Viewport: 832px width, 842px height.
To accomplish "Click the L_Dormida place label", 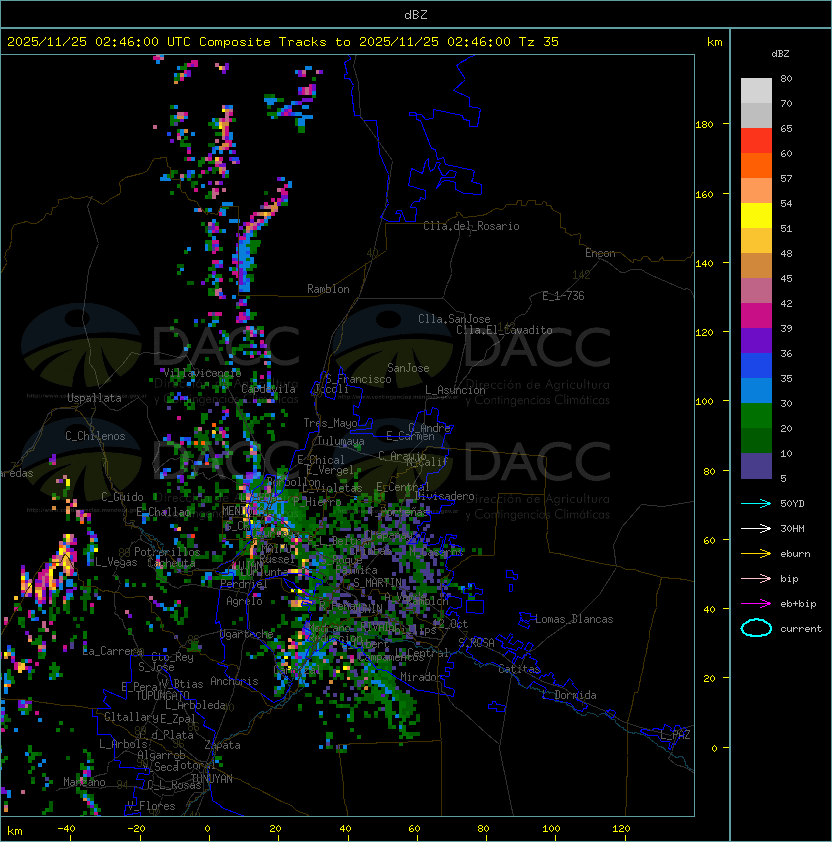I will click(x=569, y=695).
